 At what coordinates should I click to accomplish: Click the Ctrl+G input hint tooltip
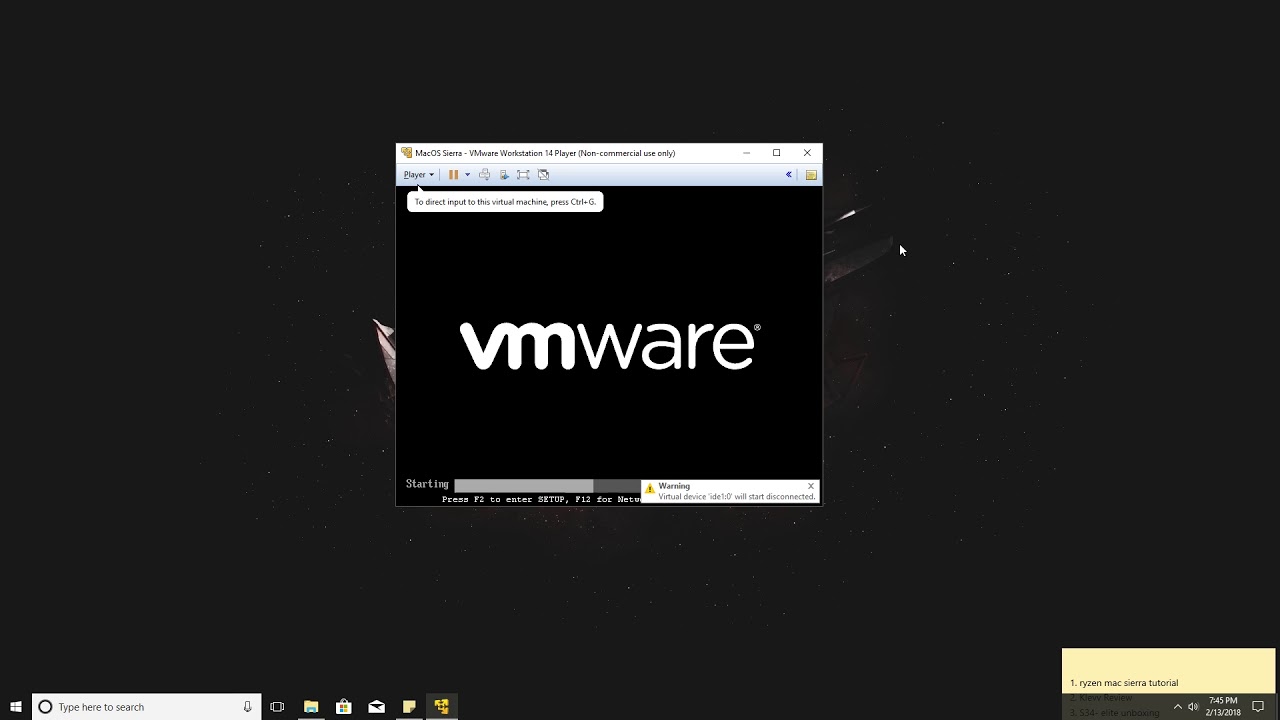[505, 202]
